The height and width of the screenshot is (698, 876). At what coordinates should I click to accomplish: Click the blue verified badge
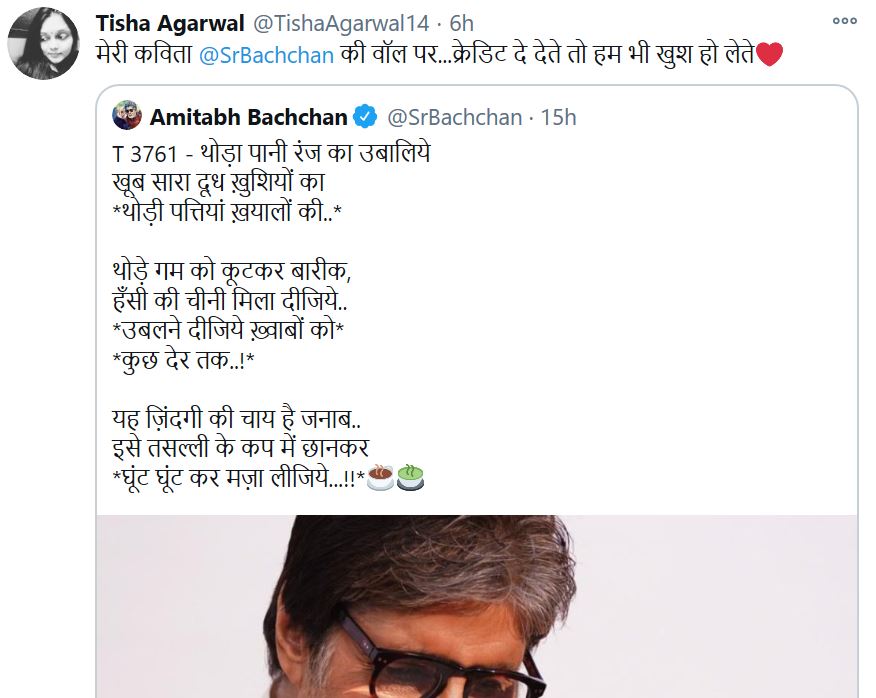click(365, 118)
